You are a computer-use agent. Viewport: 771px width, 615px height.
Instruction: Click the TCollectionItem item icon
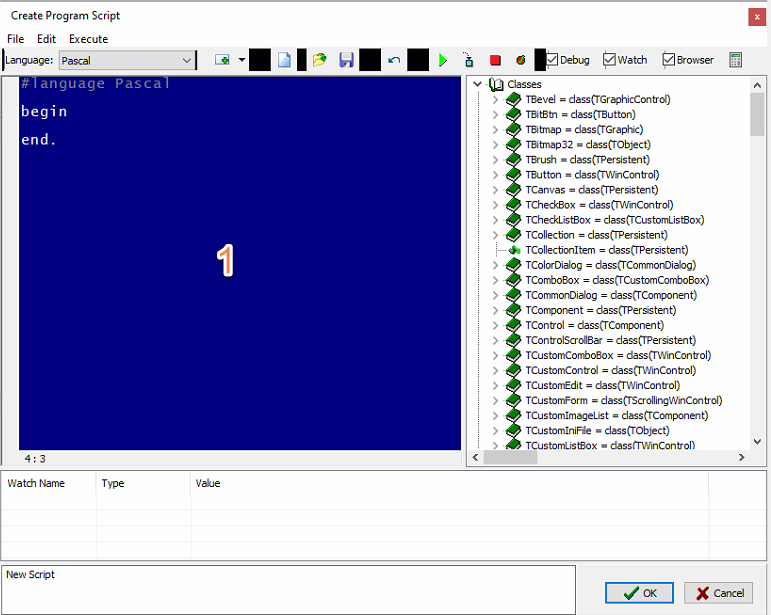(514, 250)
